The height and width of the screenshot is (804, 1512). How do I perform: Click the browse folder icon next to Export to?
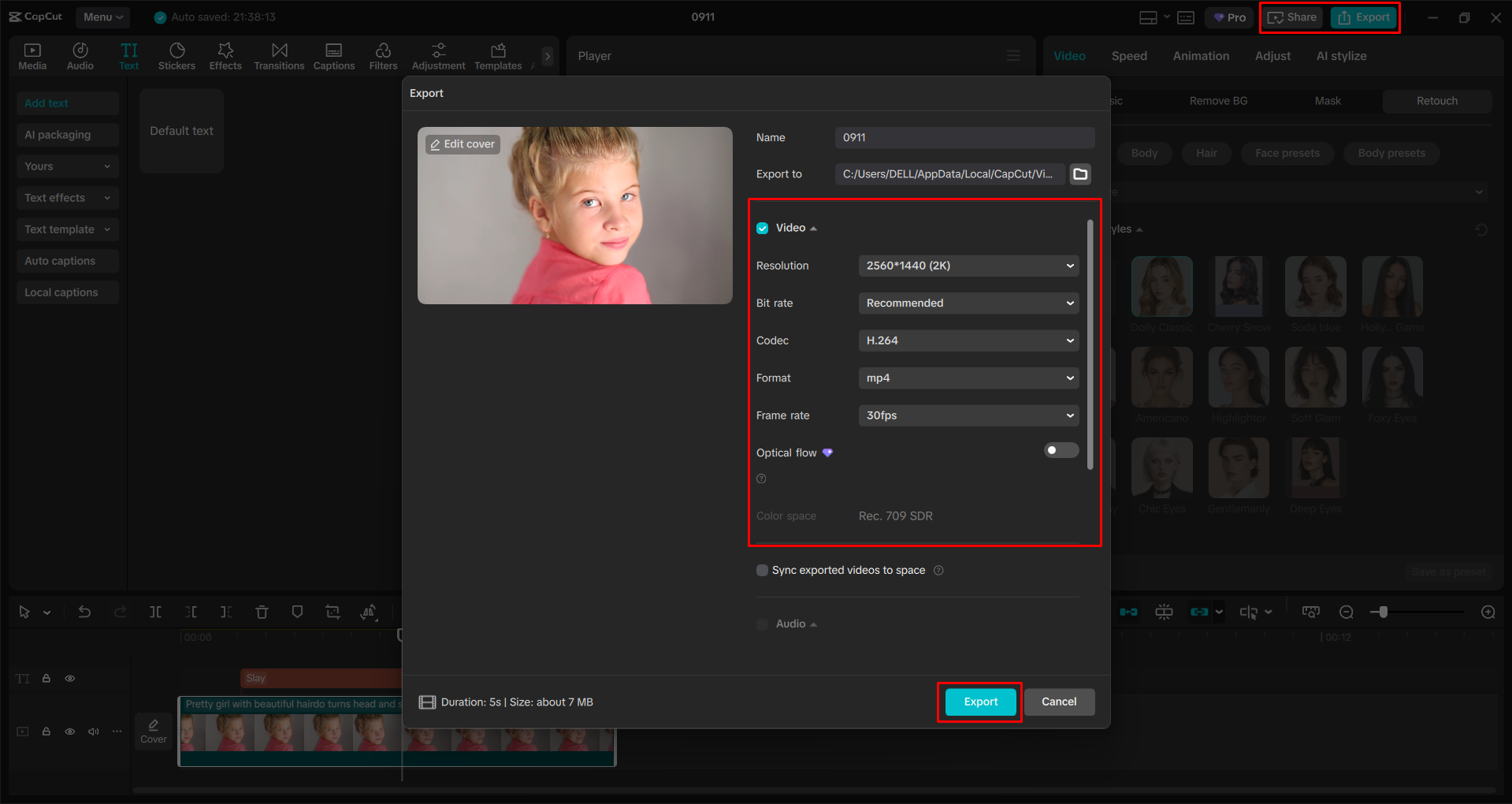[1079, 174]
